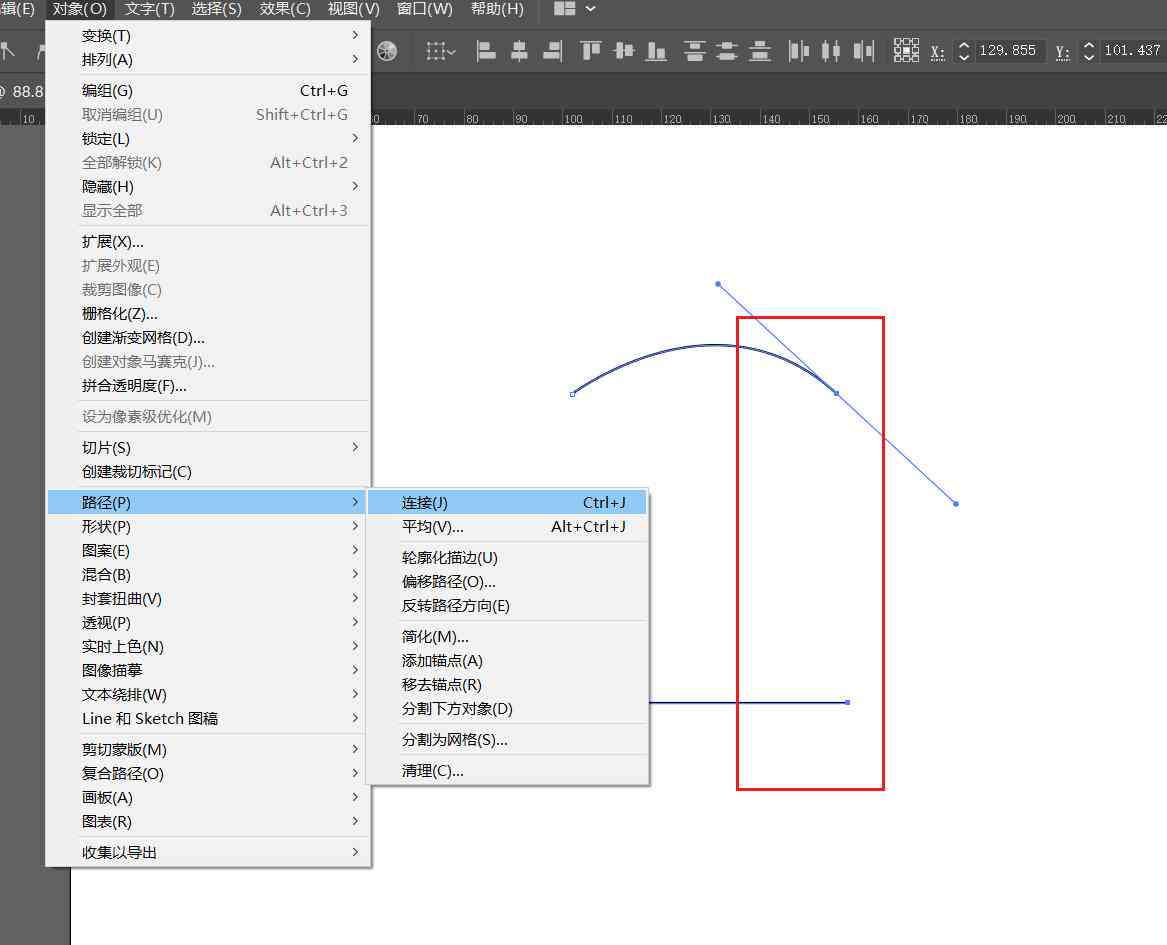The image size is (1167, 945).
Task: Click the selected anchor point on curve
Action: tap(837, 393)
